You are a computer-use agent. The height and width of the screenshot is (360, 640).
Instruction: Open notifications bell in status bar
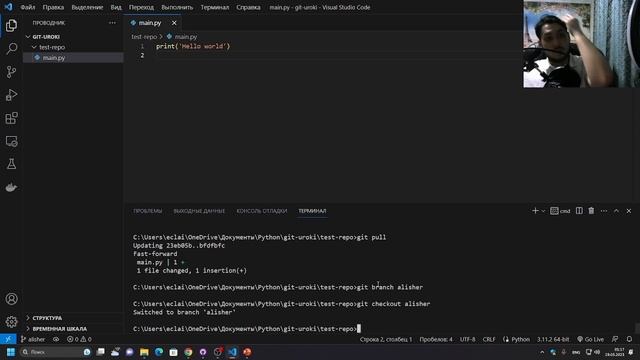click(629, 339)
